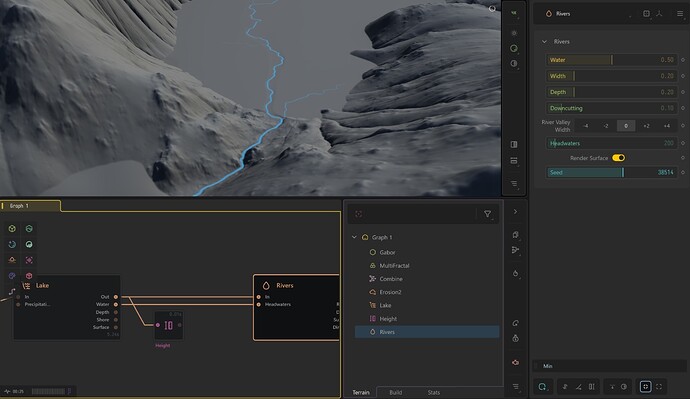Adjust the Water slider
690x399 pixels.
[612, 60]
